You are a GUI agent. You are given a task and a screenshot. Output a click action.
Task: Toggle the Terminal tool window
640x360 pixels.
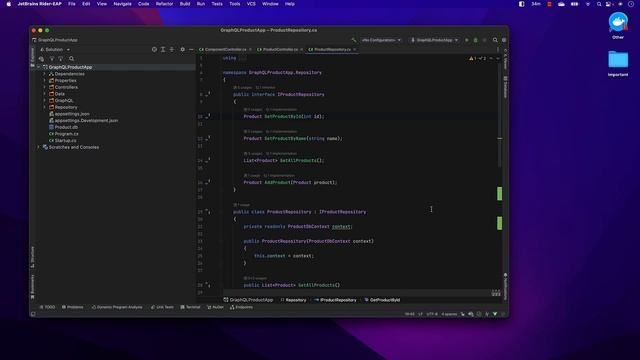pos(191,307)
